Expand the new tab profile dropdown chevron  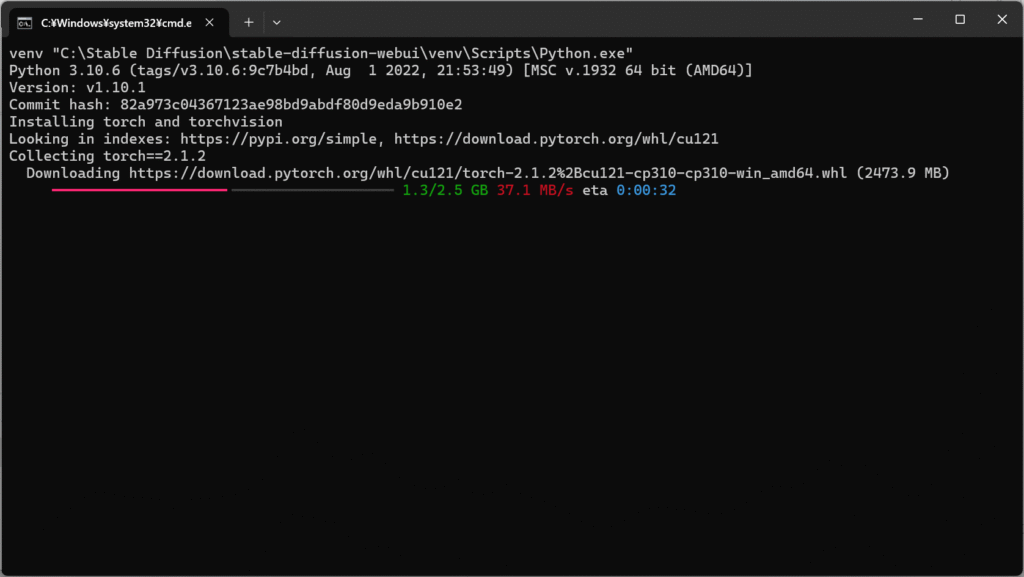point(277,23)
